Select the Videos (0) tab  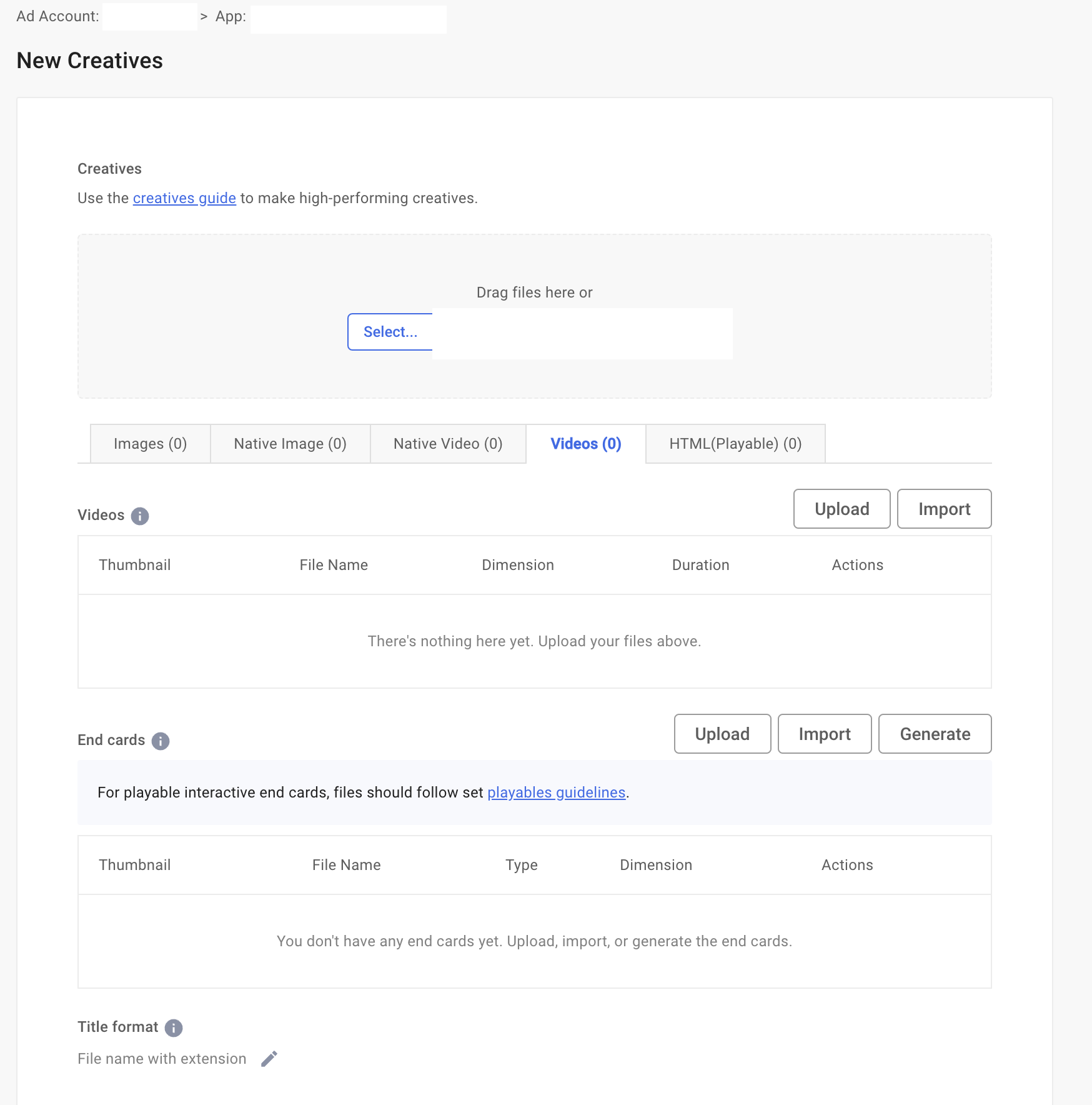click(586, 444)
